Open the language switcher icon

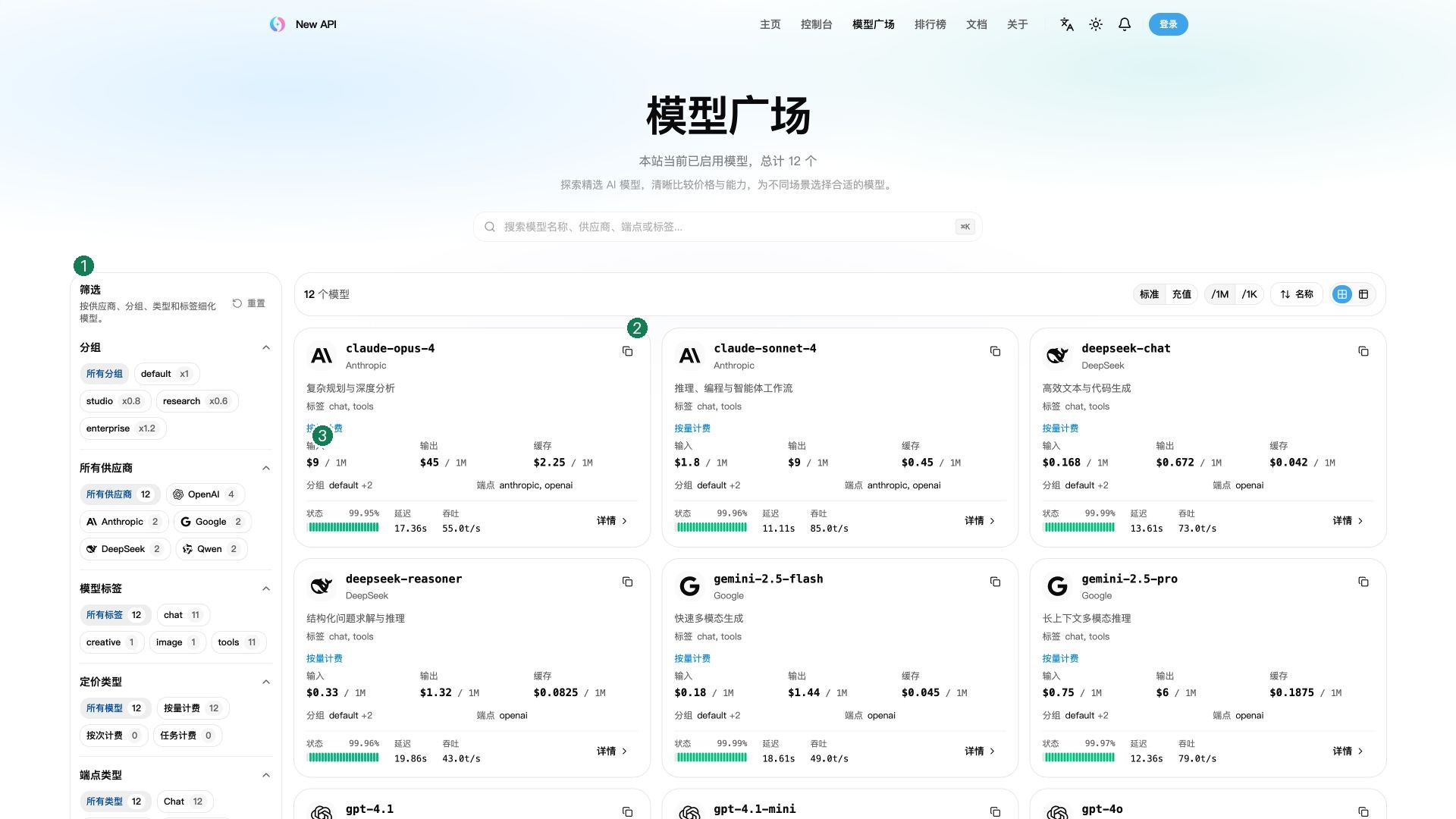[1067, 24]
